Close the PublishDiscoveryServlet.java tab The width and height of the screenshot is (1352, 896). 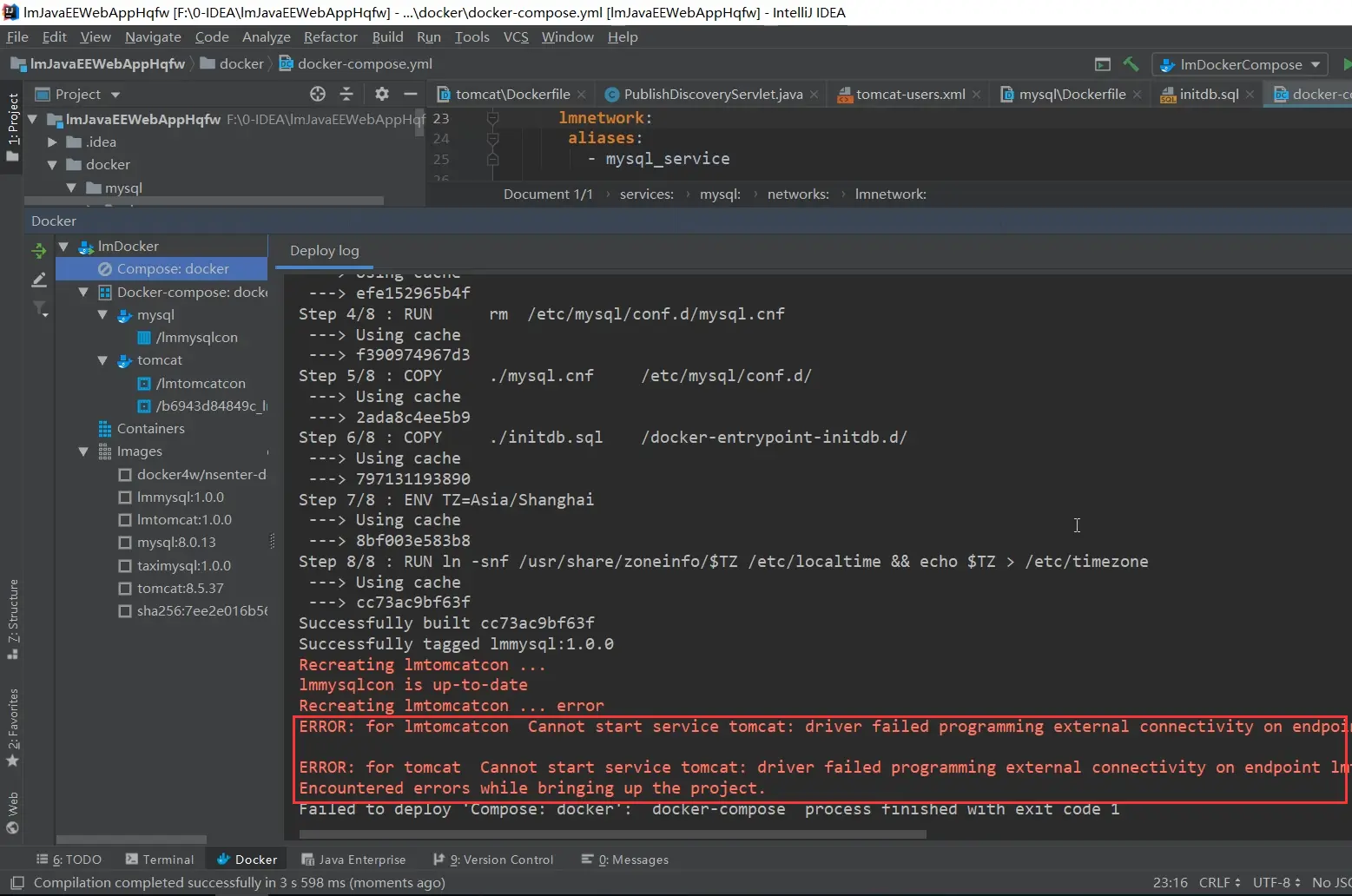point(814,95)
